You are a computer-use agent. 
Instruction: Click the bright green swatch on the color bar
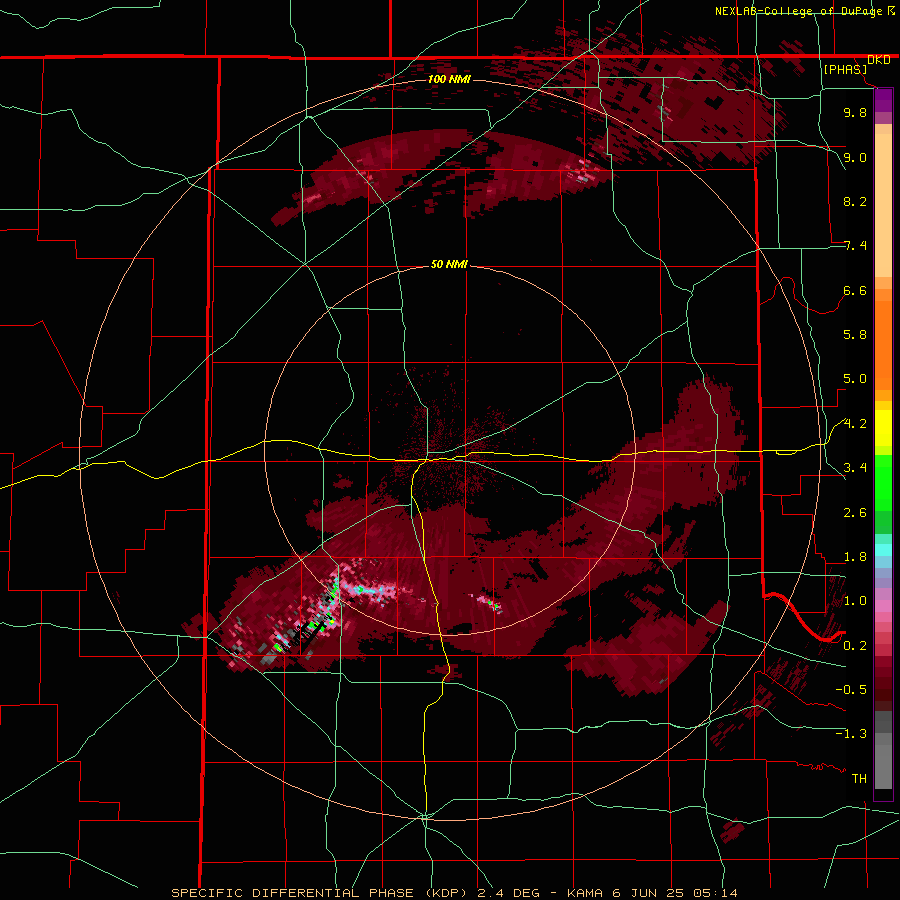(883, 482)
